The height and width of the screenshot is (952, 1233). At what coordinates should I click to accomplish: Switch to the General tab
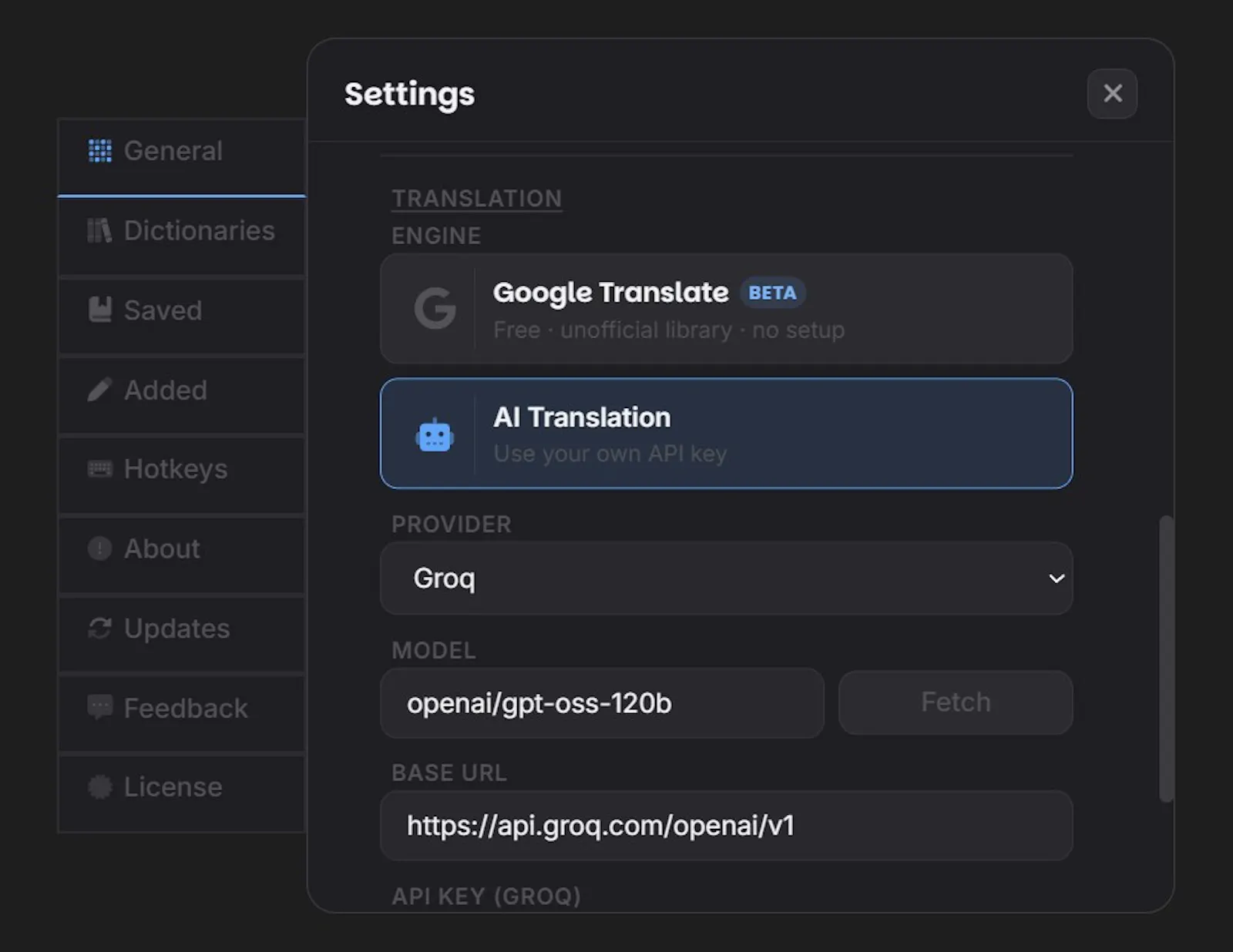182,156
